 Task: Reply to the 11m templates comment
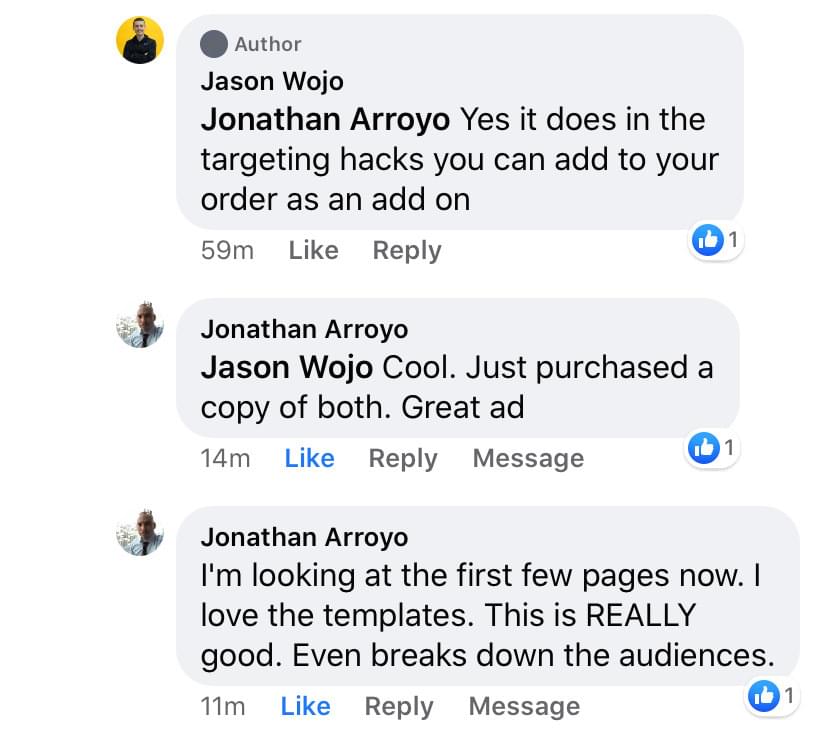(399, 706)
